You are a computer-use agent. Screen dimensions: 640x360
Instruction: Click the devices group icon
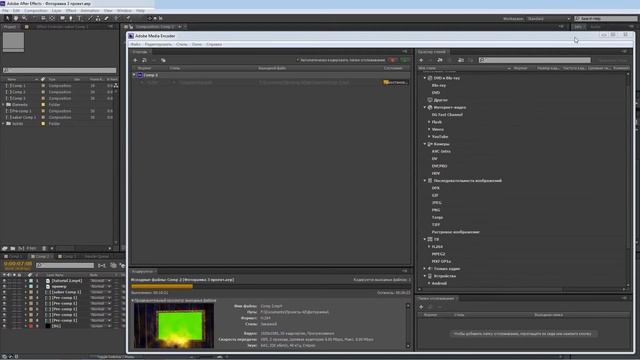(430, 276)
